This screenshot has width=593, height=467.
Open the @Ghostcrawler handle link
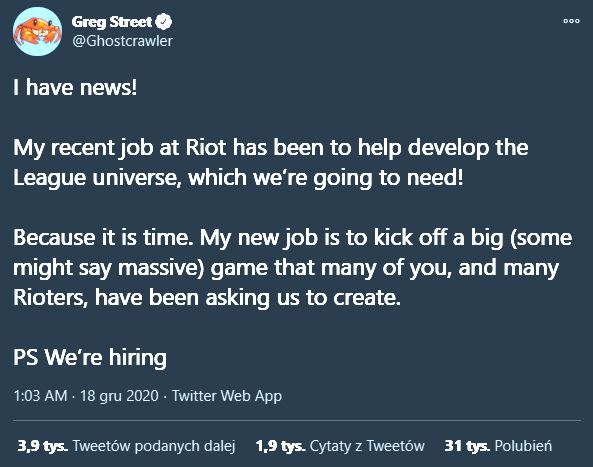pyautogui.click(x=122, y=41)
